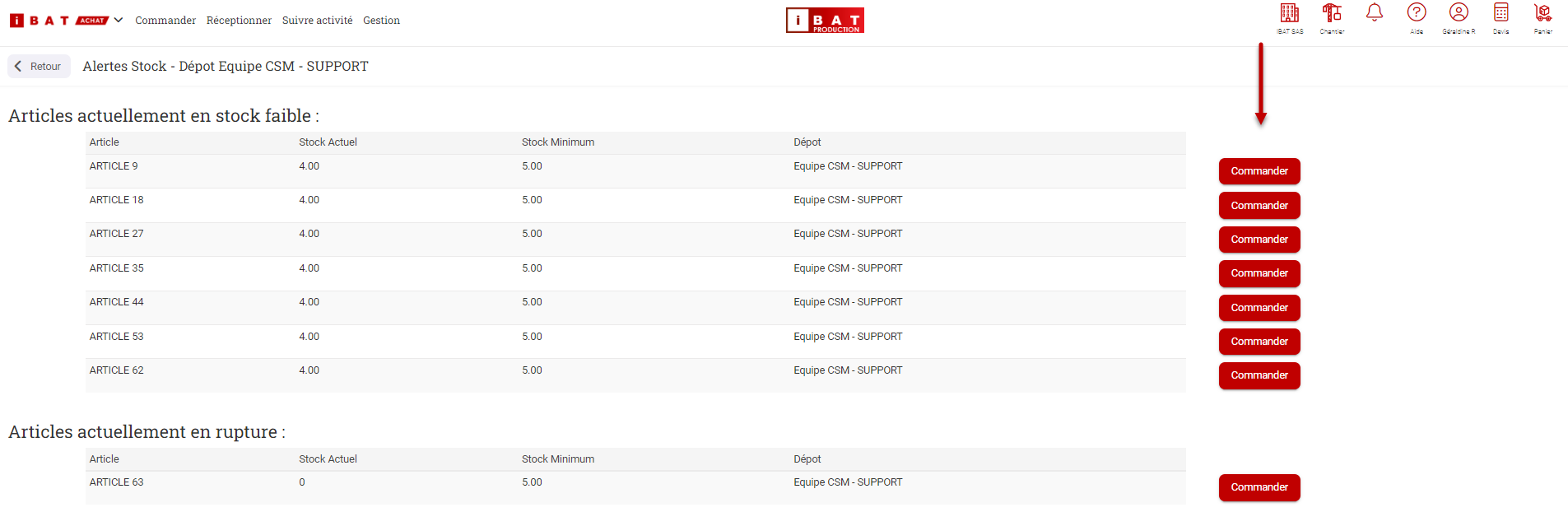This screenshot has width=1568, height=526.
Task: Click the IBAT Production center logo
Action: [825, 21]
